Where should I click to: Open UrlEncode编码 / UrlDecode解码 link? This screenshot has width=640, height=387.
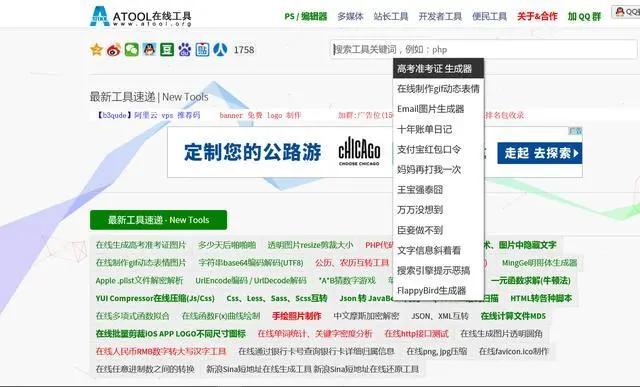click(251, 280)
